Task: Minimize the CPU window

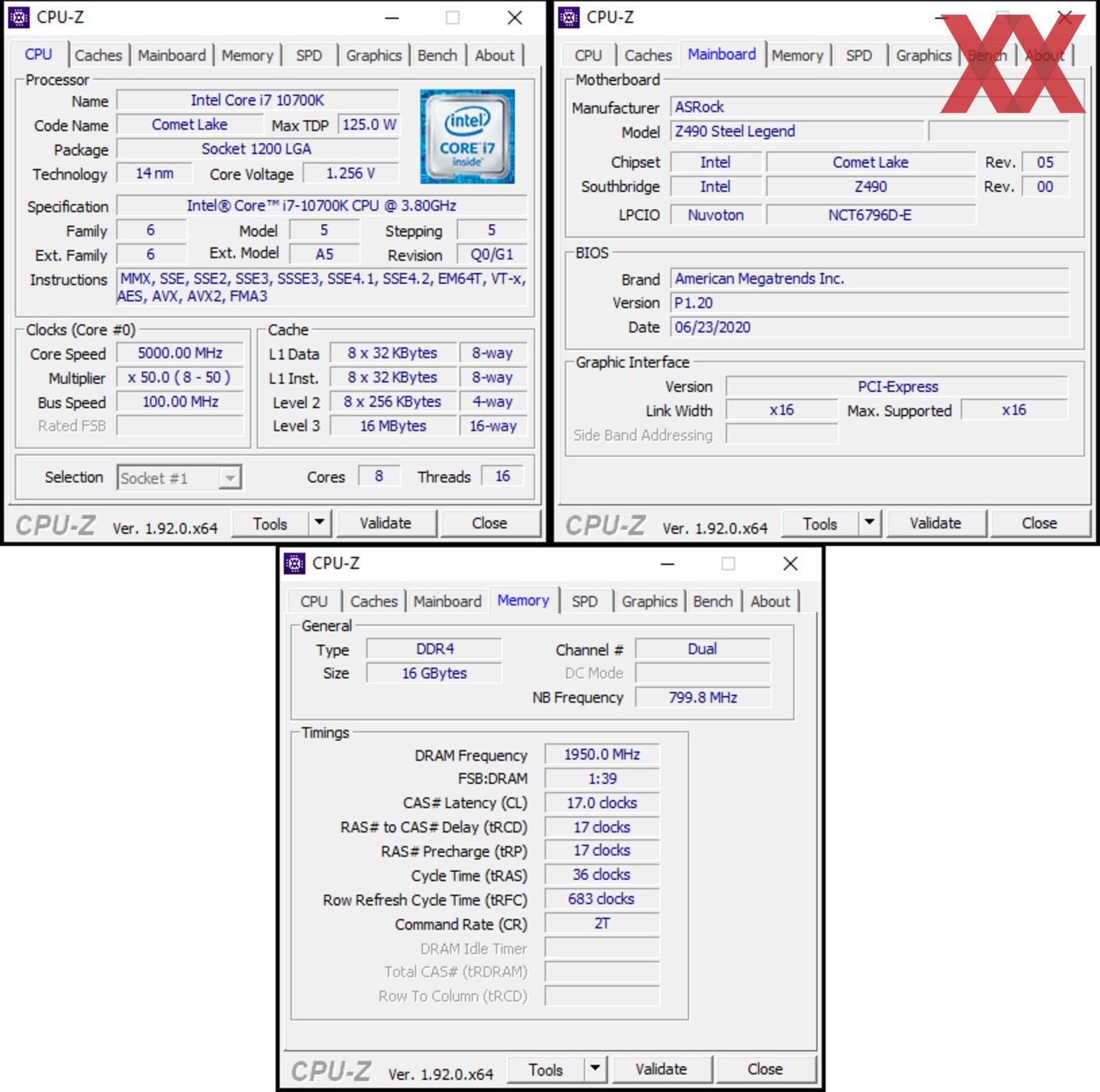Action: [x=391, y=18]
